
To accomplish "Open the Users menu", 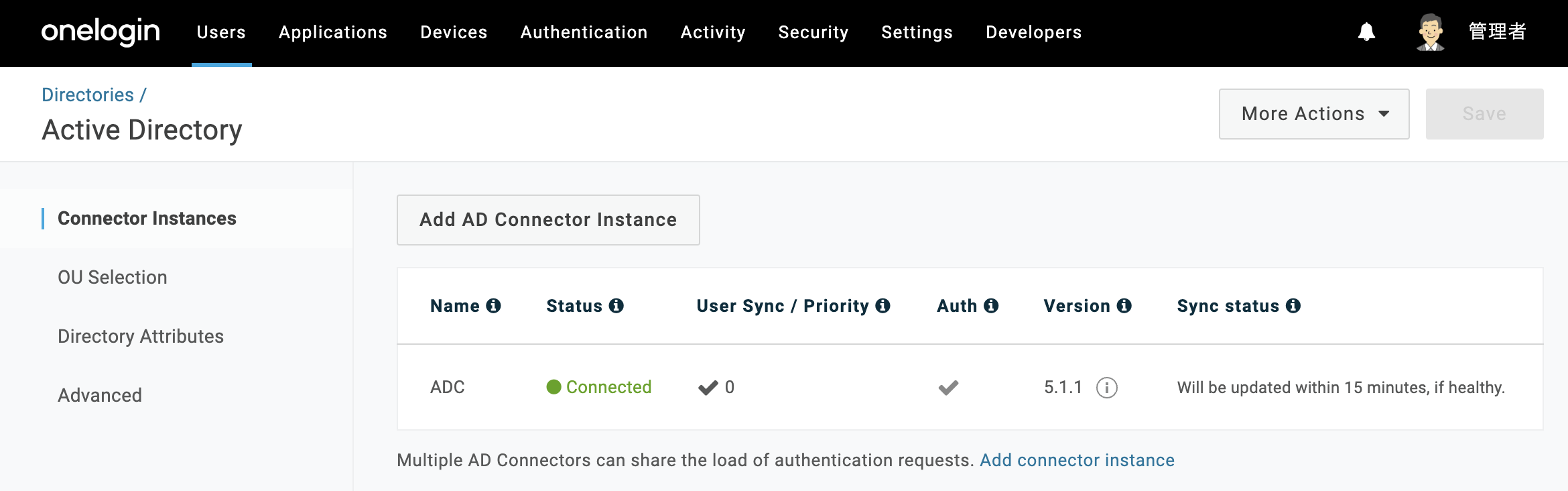I will point(221,32).
